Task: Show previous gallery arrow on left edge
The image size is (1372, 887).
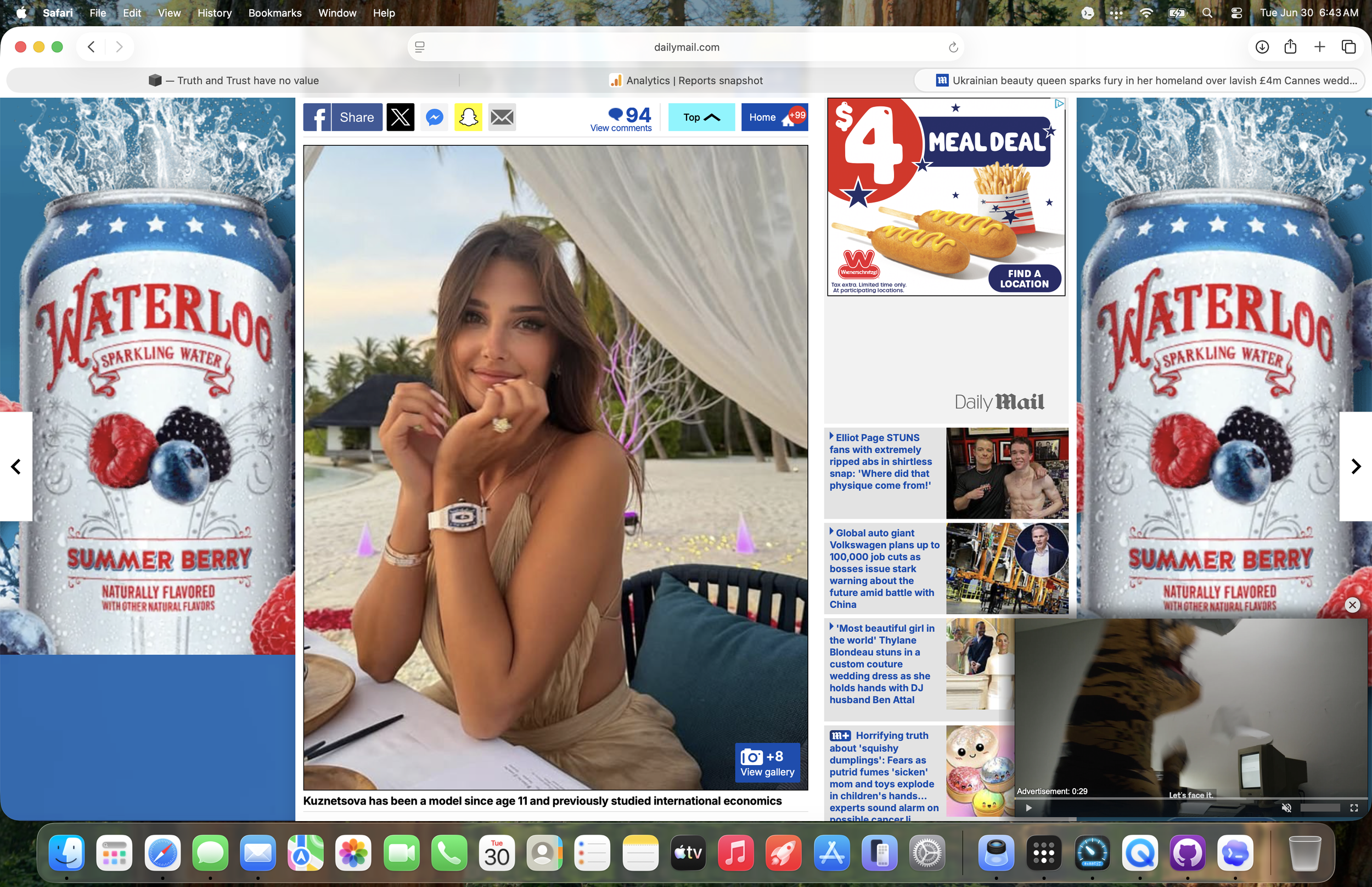Action: (16, 467)
